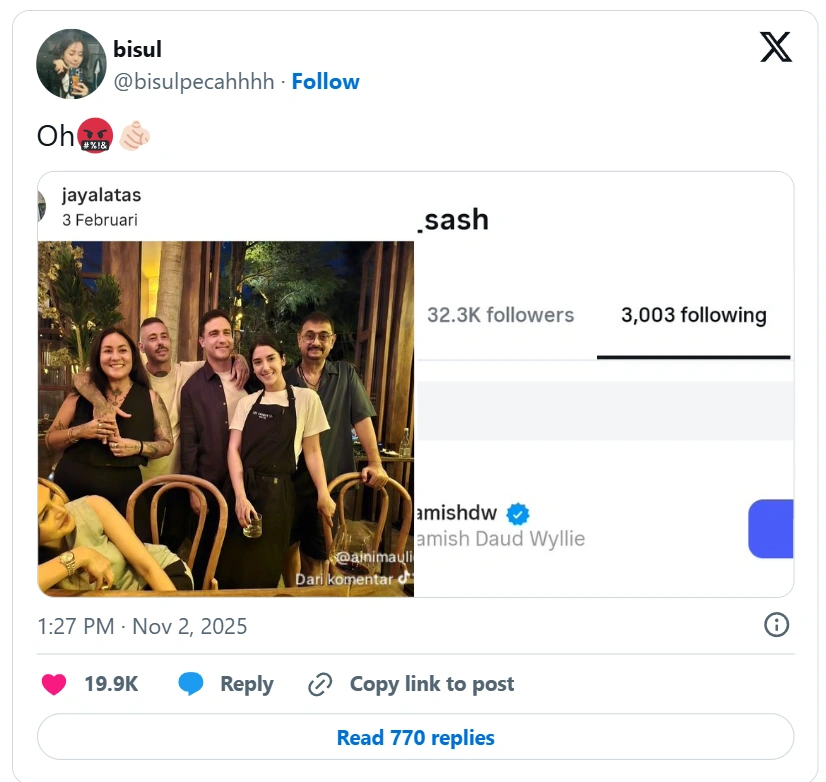The image size is (826, 782).
Task: Select the 32.3K followers tab
Action: [499, 315]
